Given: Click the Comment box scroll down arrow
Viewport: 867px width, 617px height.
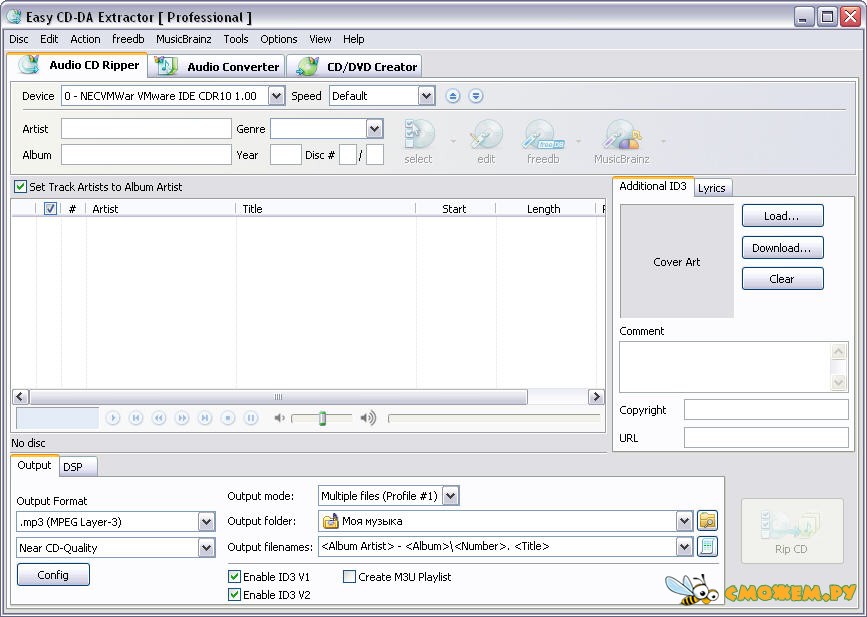Looking at the screenshot, I should [839, 382].
